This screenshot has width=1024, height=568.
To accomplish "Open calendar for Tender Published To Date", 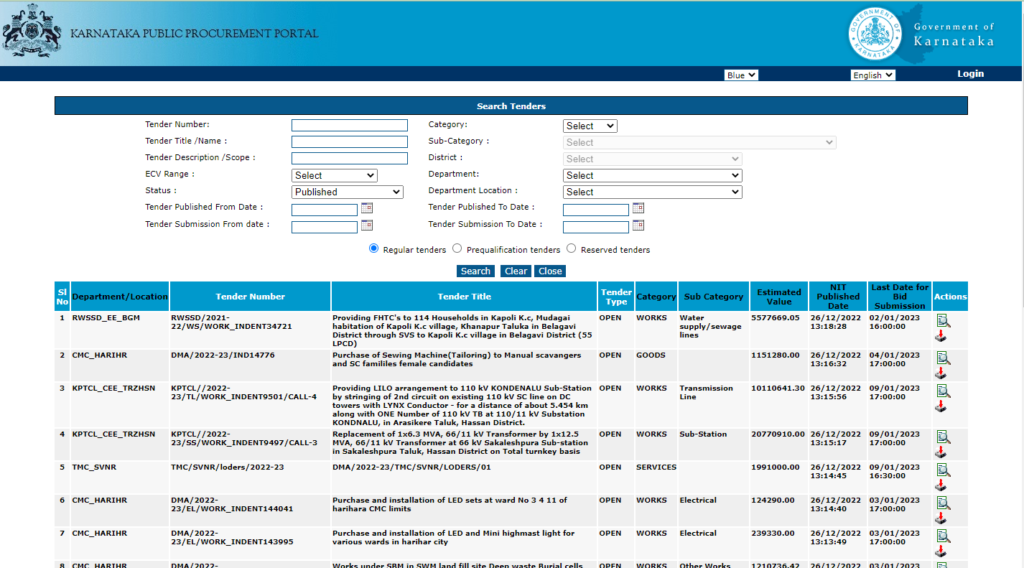I will point(638,209).
